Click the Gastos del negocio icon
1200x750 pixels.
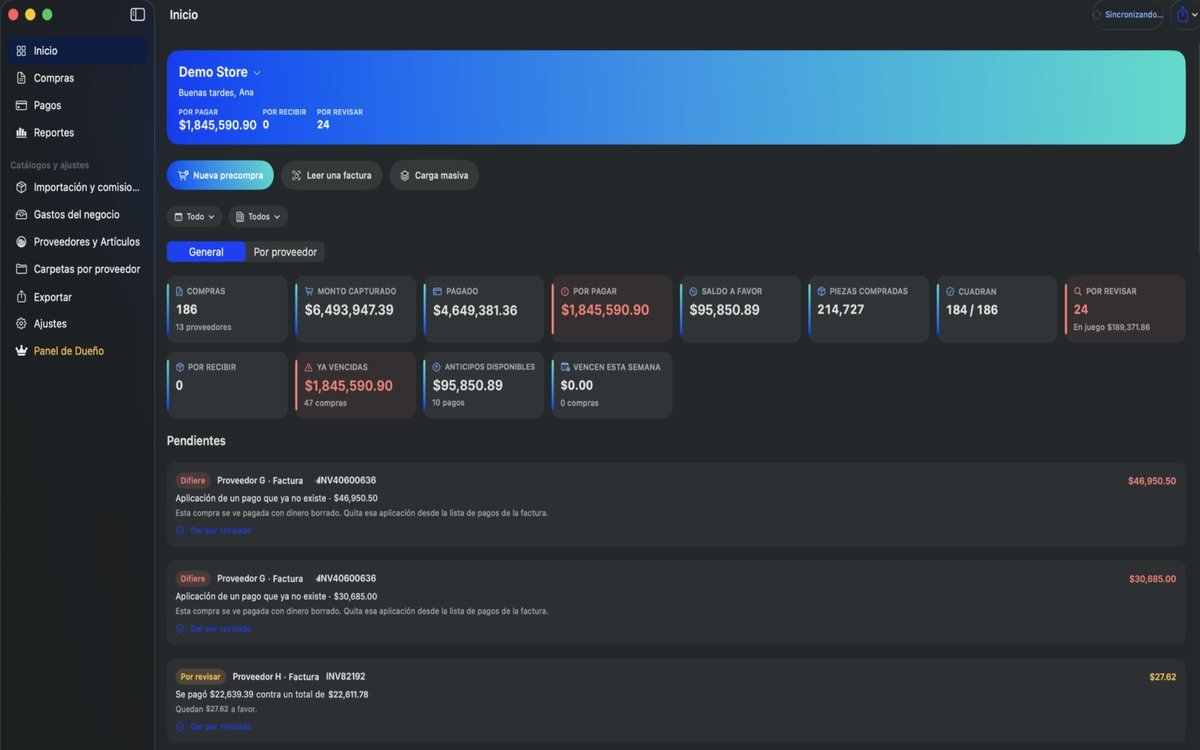point(21,215)
